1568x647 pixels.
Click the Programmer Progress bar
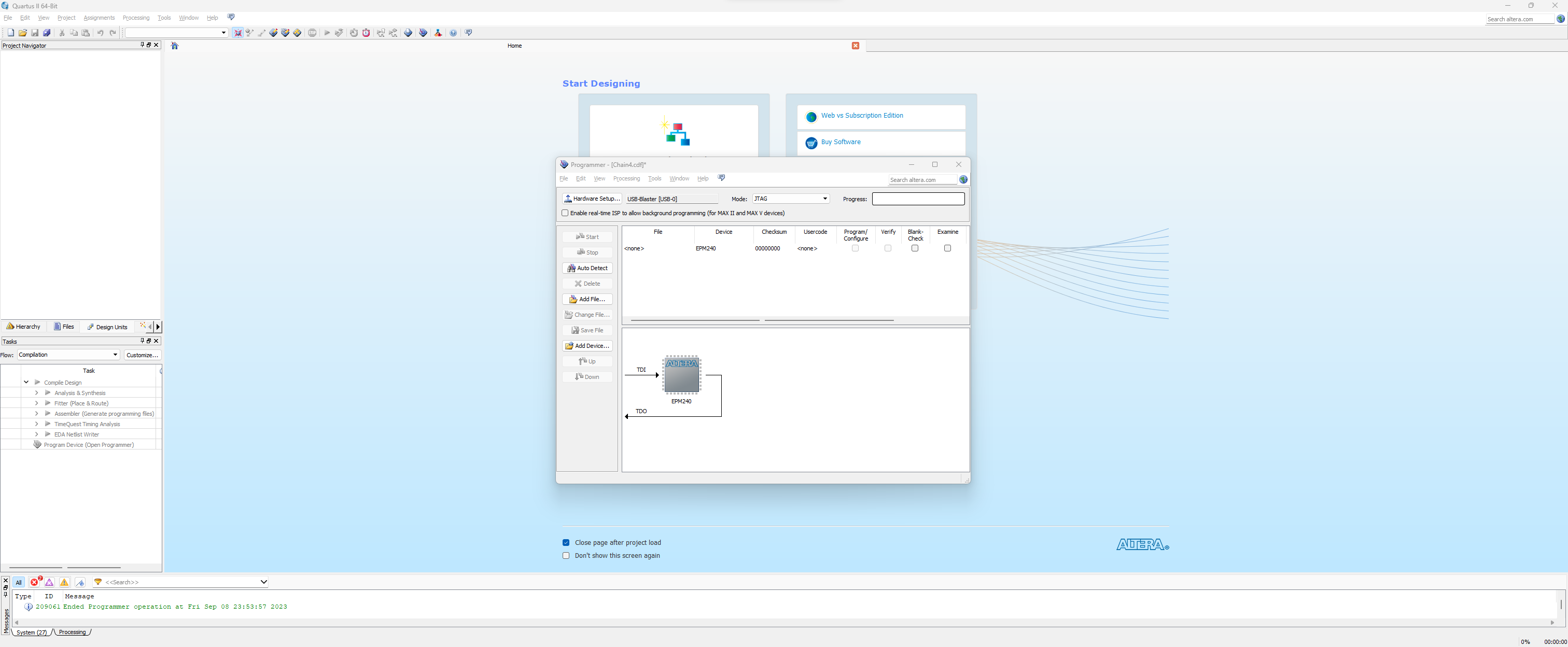(x=918, y=199)
